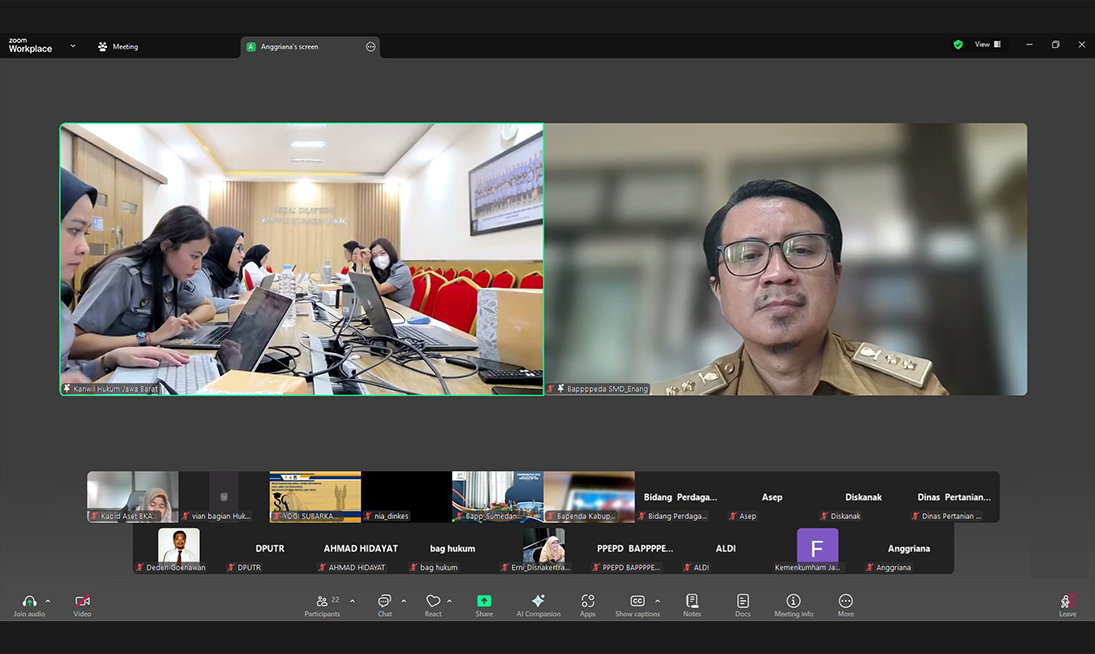Viewport: 1095px width, 654px height.
Task: Click muted mic icon beside Asep name label
Action: click(x=733, y=516)
